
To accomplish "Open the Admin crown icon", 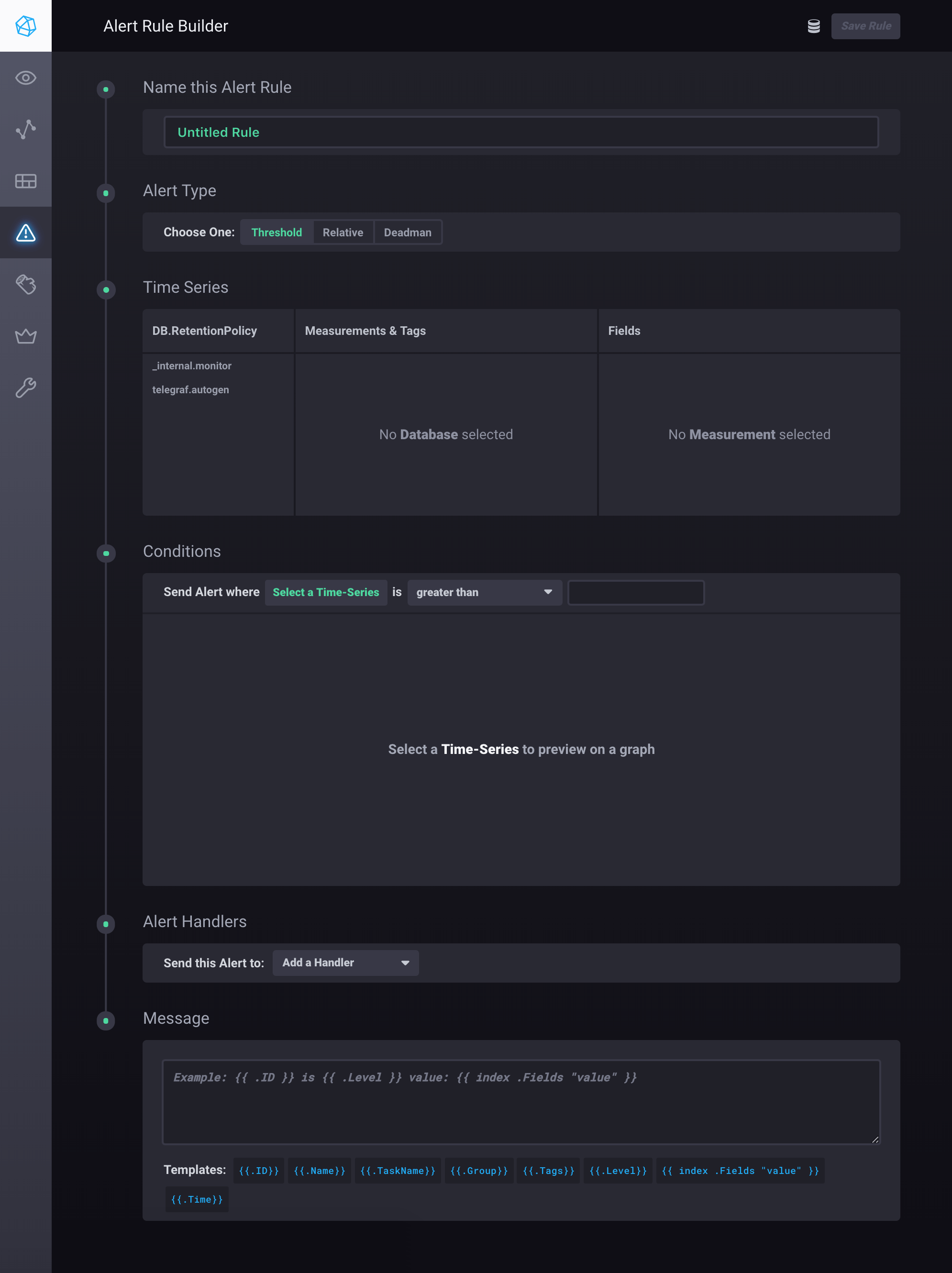I will pos(25,336).
